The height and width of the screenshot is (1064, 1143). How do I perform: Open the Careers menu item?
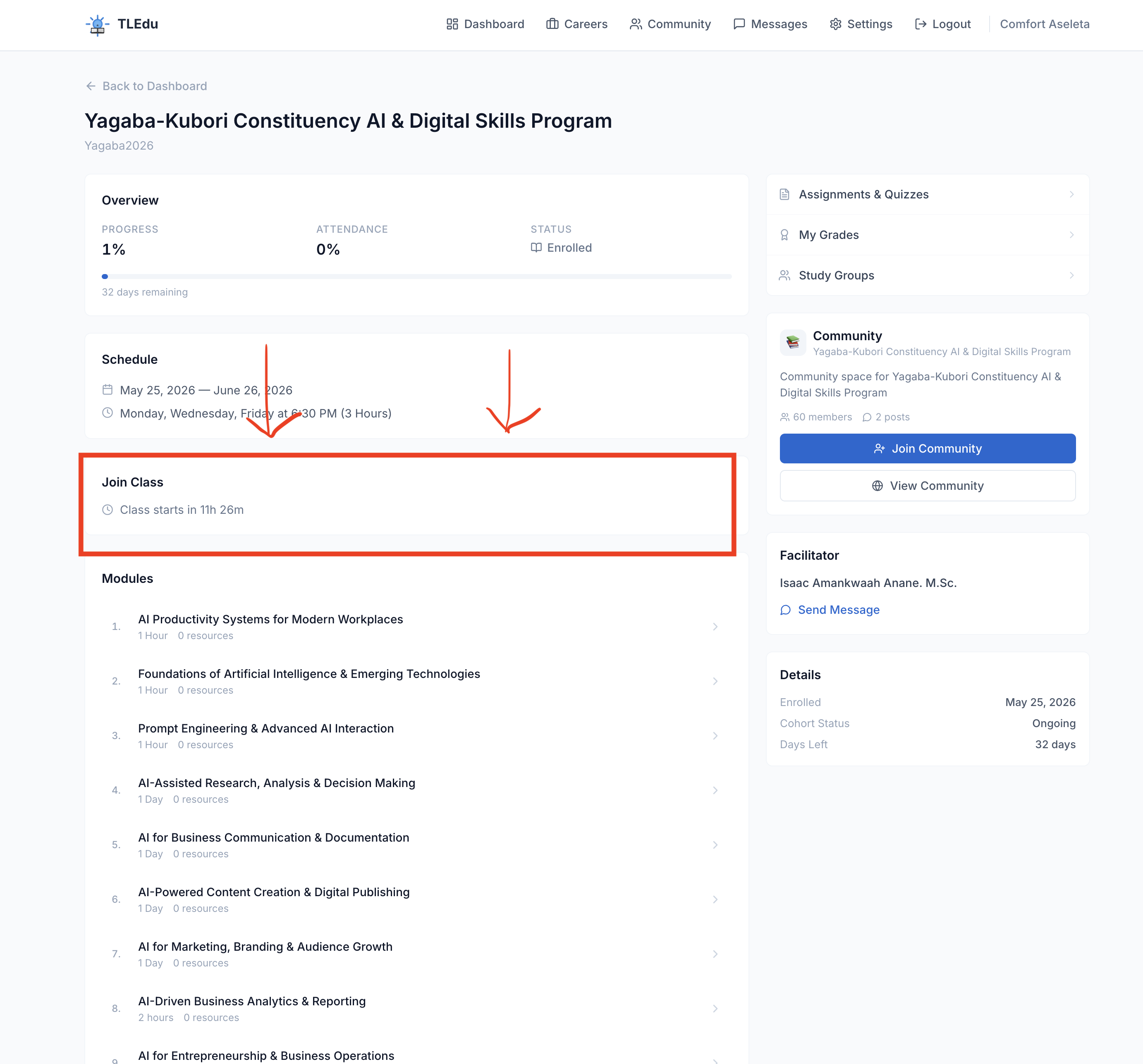pos(577,24)
